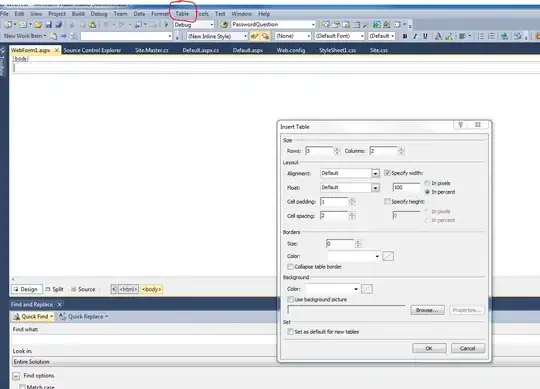Click the Find in Files icon beside PasswordQuestion
This screenshot has height=389, width=540.
click(x=224, y=24)
